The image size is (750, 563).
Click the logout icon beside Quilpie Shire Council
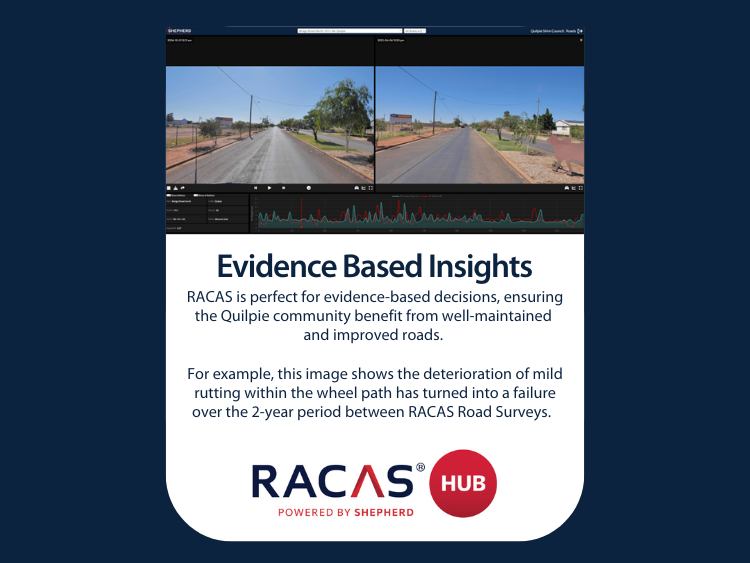[x=580, y=31]
